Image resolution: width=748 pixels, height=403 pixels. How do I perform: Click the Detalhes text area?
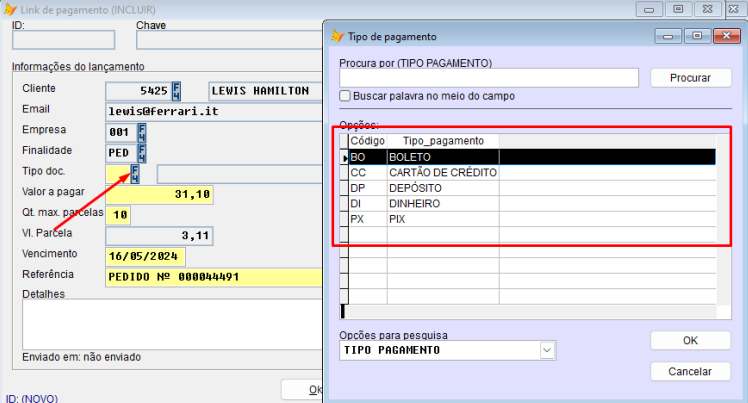(172, 324)
